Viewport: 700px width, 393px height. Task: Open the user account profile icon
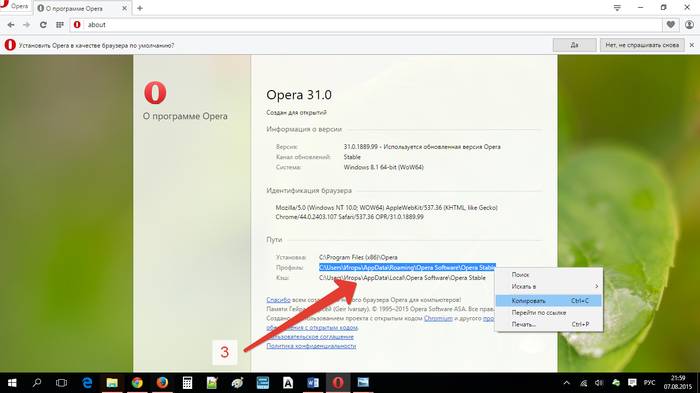689,25
